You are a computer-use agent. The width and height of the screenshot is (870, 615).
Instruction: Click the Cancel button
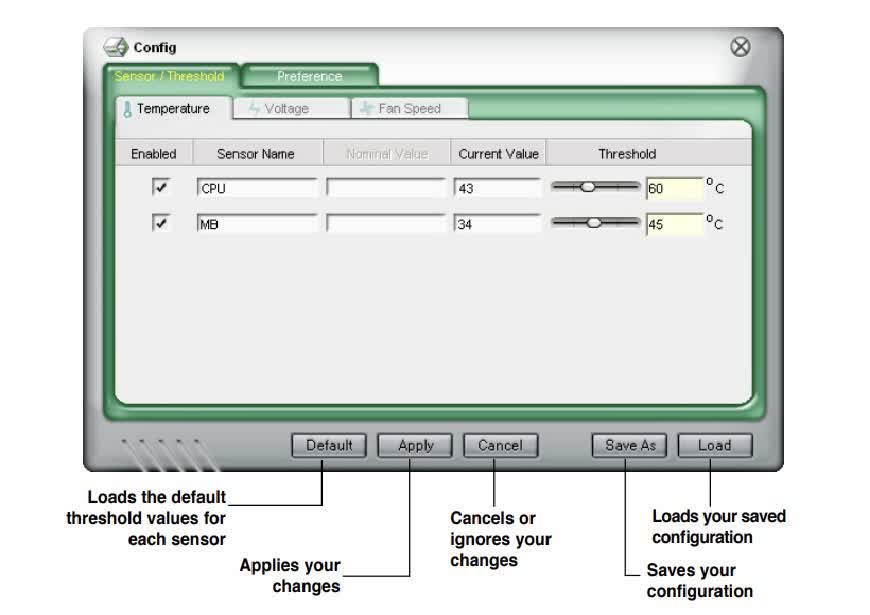(500, 445)
